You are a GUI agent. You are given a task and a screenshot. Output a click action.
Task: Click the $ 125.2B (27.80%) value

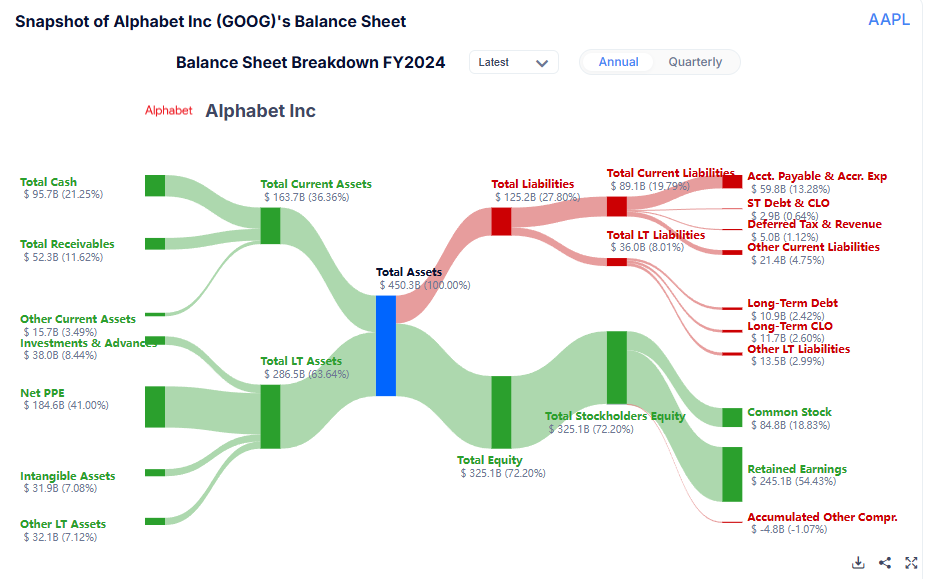[537, 197]
